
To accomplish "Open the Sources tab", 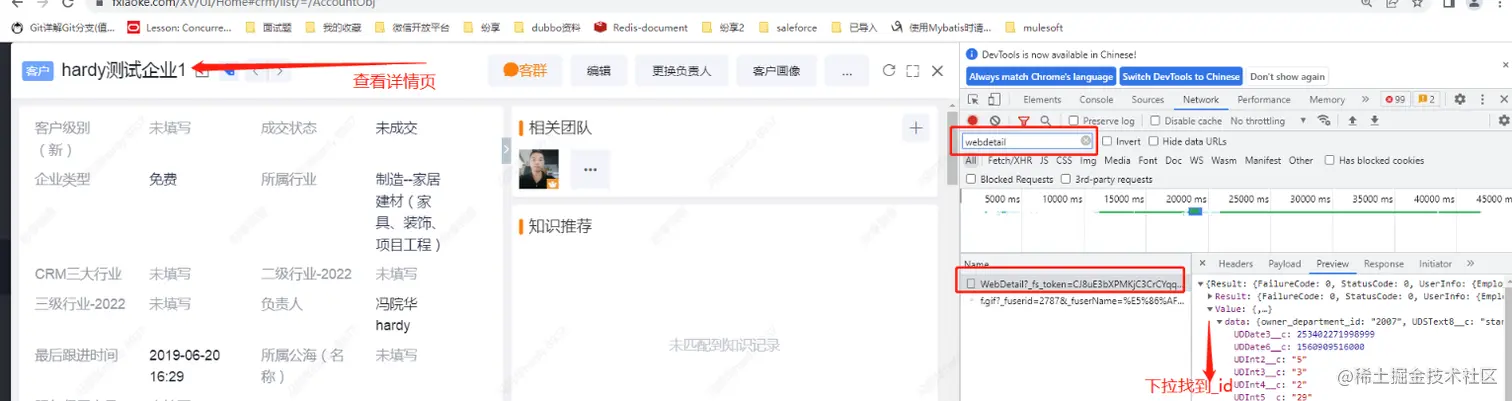I will click(x=1147, y=99).
